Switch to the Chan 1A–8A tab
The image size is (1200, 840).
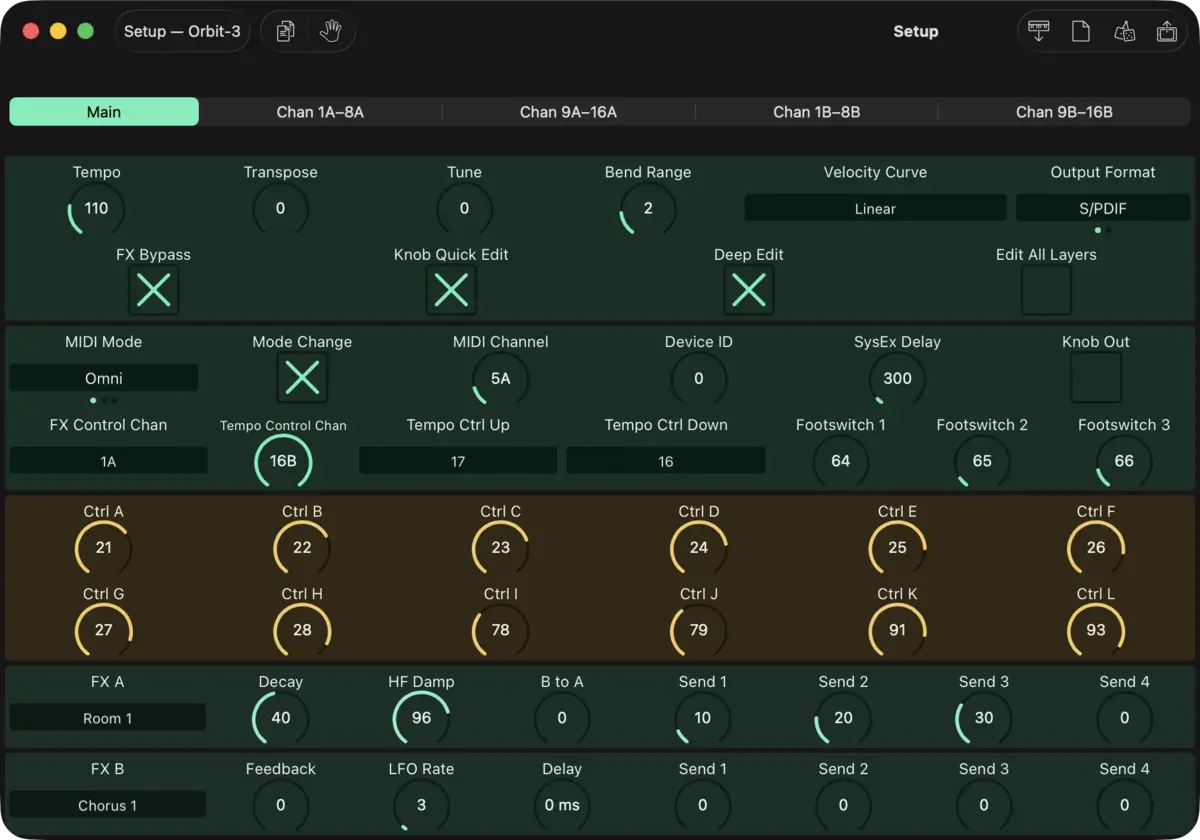(x=320, y=112)
